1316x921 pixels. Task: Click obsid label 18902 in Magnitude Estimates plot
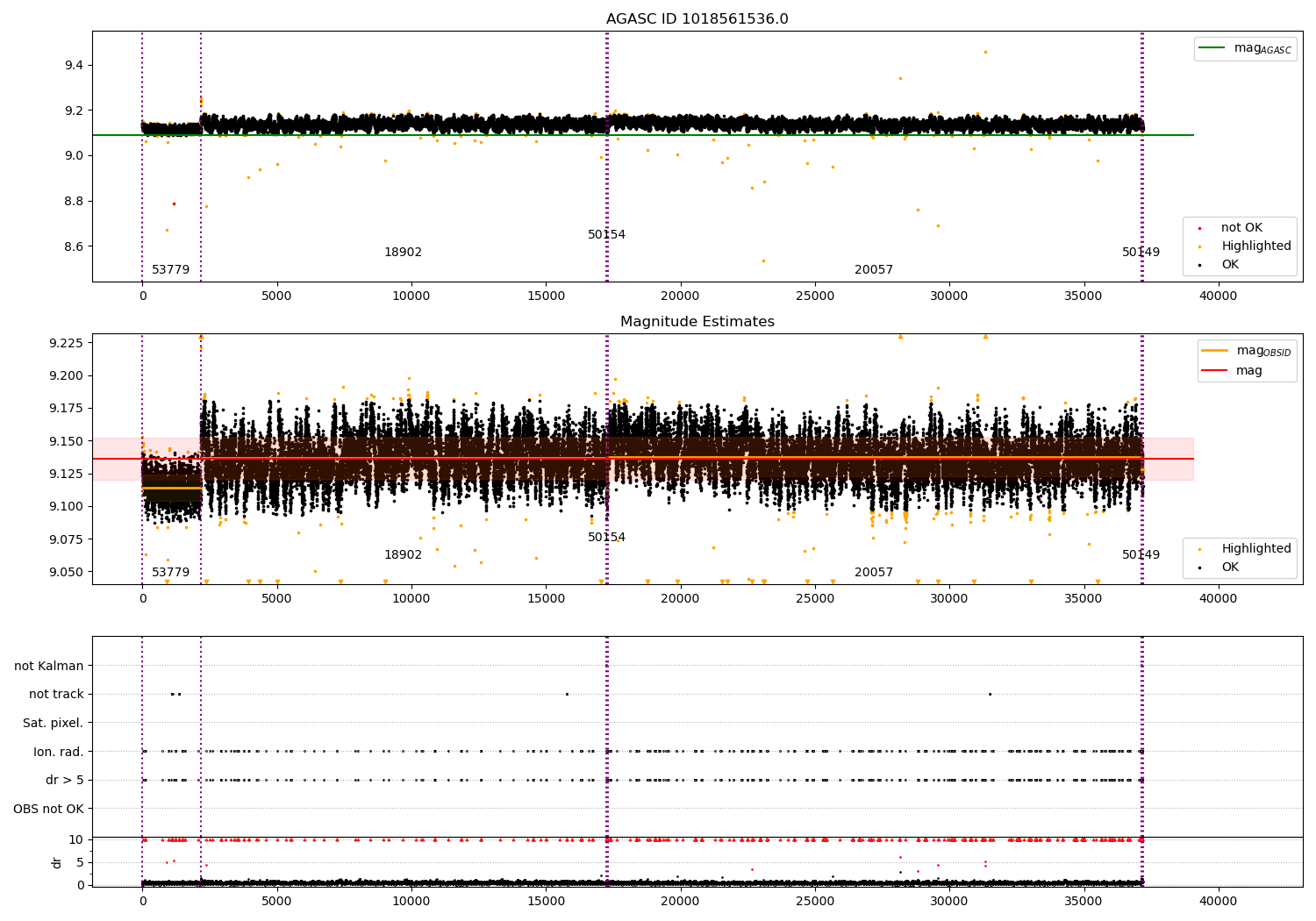click(403, 555)
